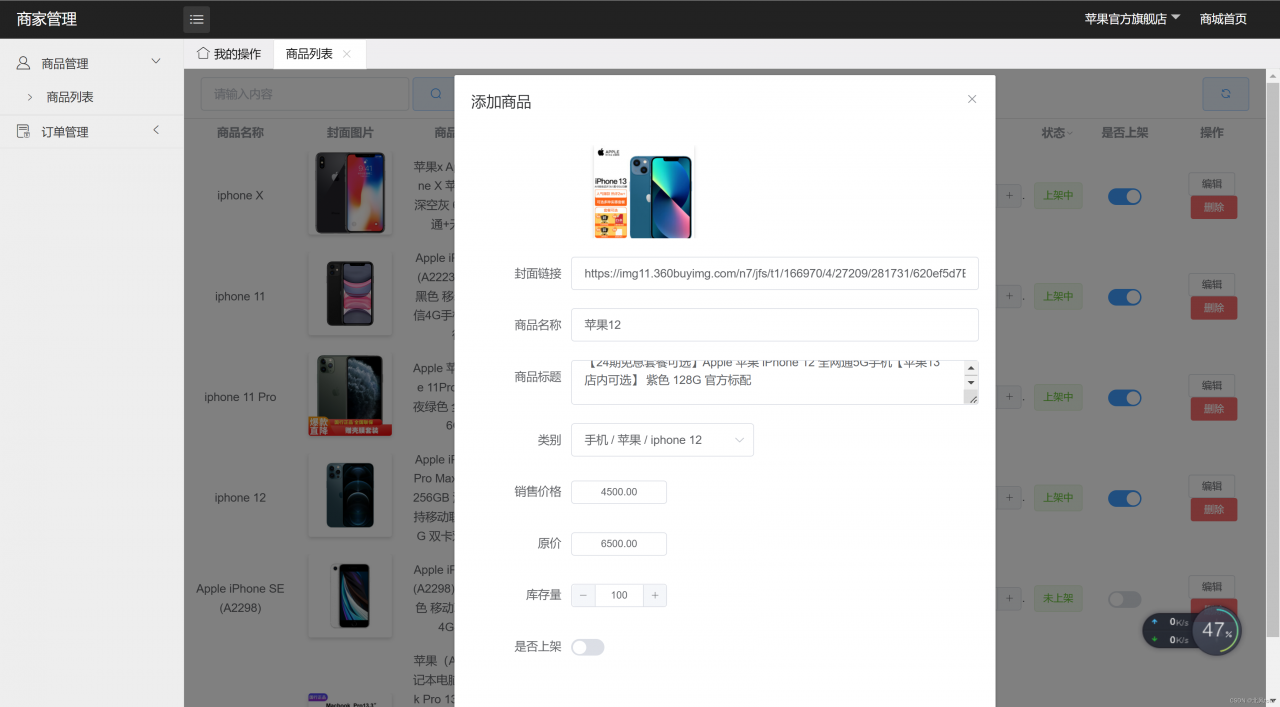Click the plus stepper in Apple iPhone SE row
Viewport: 1280px width, 707px height.
pyautogui.click(x=1009, y=598)
